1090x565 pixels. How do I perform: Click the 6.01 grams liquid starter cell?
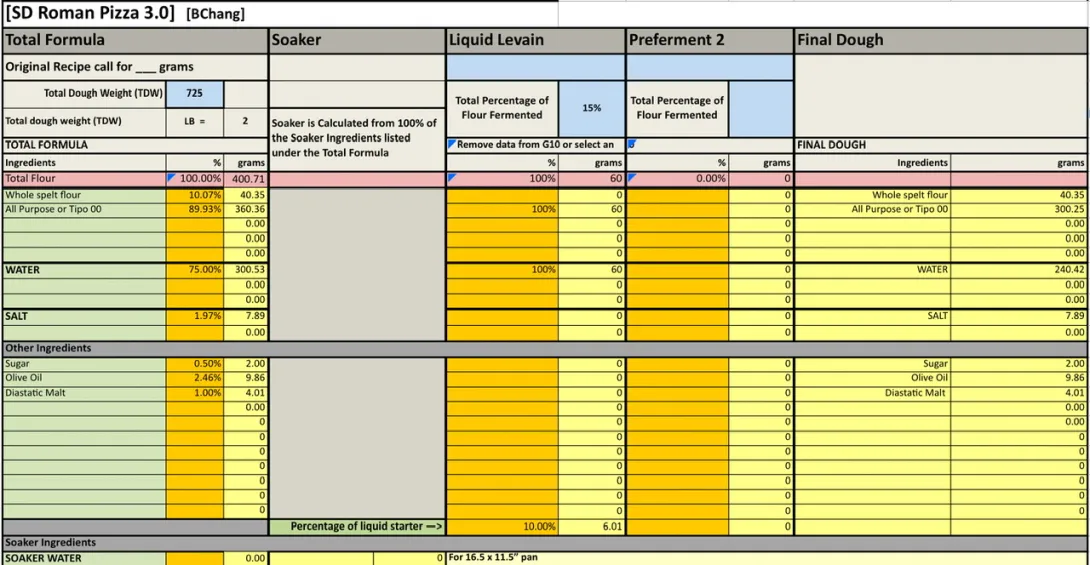point(592,526)
